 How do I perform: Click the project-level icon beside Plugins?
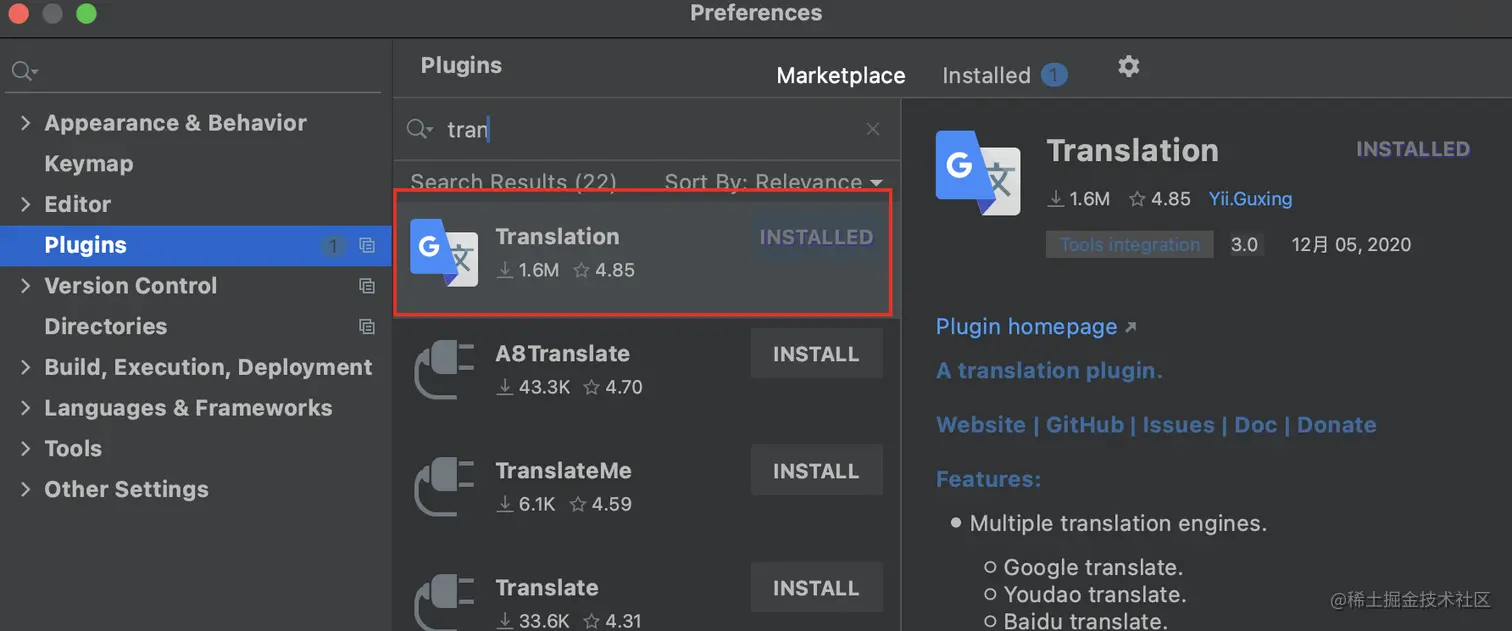point(367,245)
